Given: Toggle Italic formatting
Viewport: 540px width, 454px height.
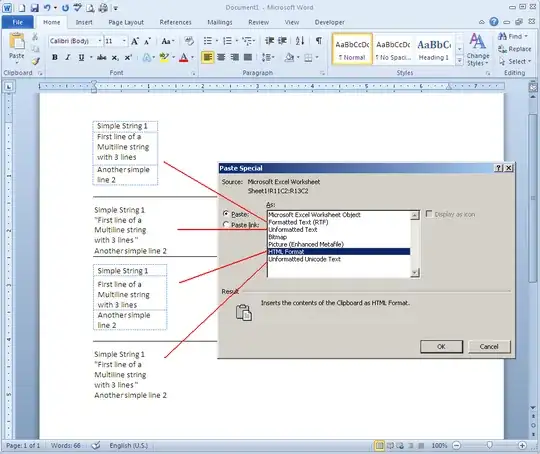Looking at the screenshot, I should click(x=68, y=58).
